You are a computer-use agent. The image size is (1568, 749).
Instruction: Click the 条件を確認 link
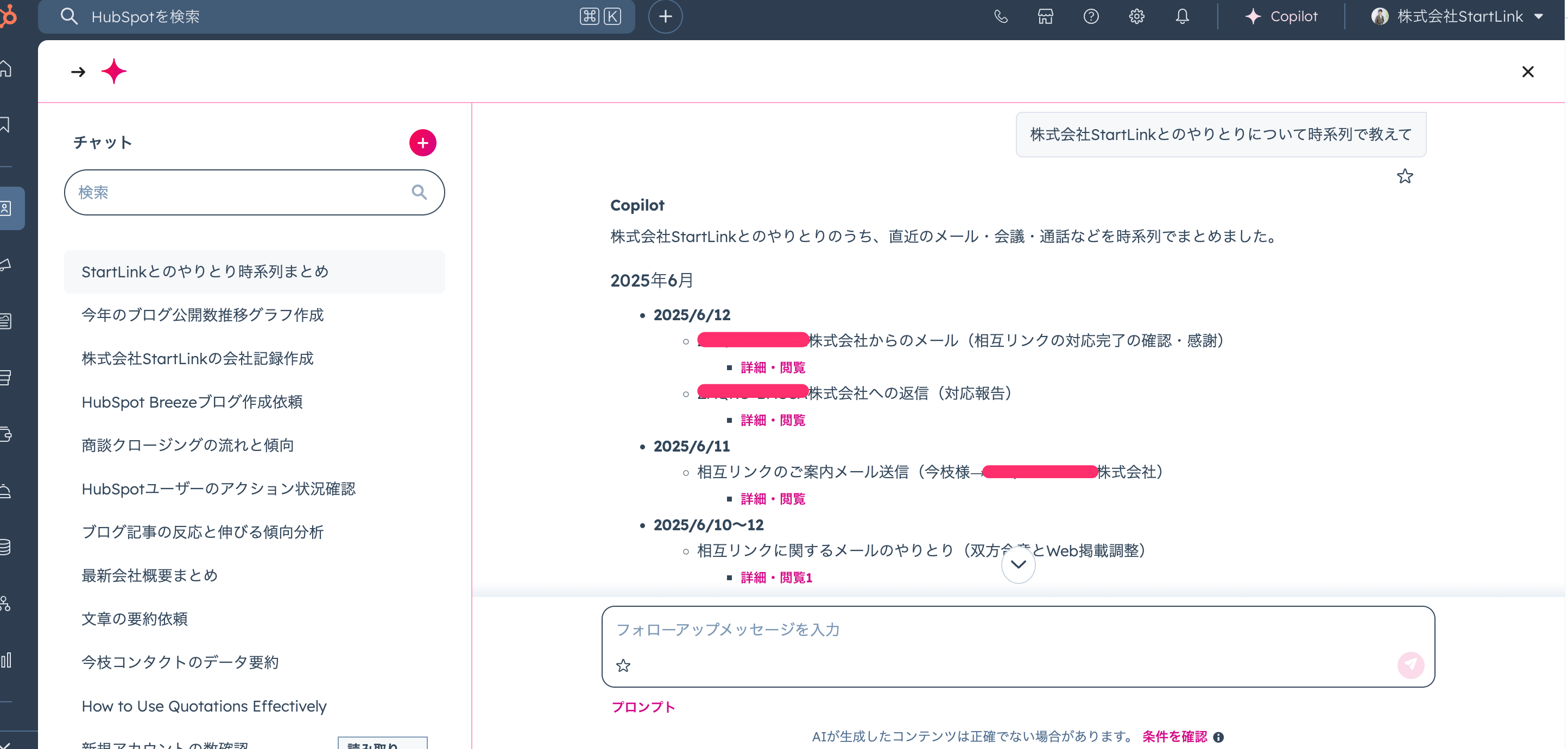coord(1174,737)
